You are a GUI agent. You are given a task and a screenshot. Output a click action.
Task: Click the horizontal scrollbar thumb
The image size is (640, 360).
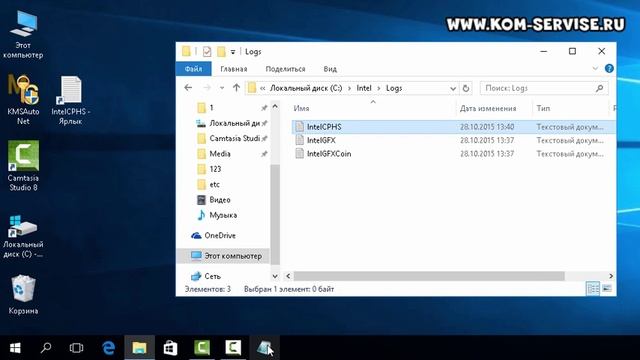point(429,276)
